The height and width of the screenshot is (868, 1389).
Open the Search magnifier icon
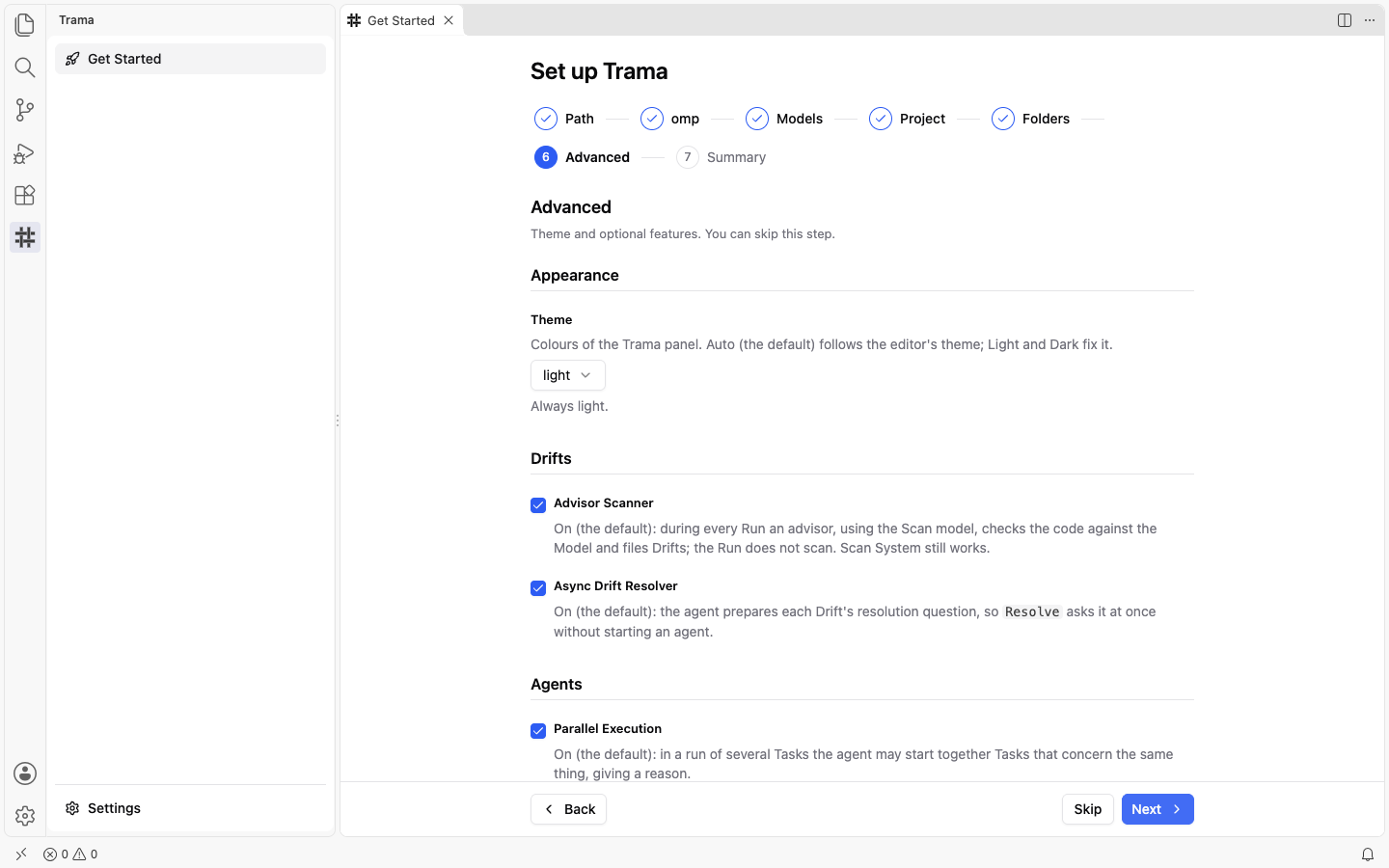25,68
